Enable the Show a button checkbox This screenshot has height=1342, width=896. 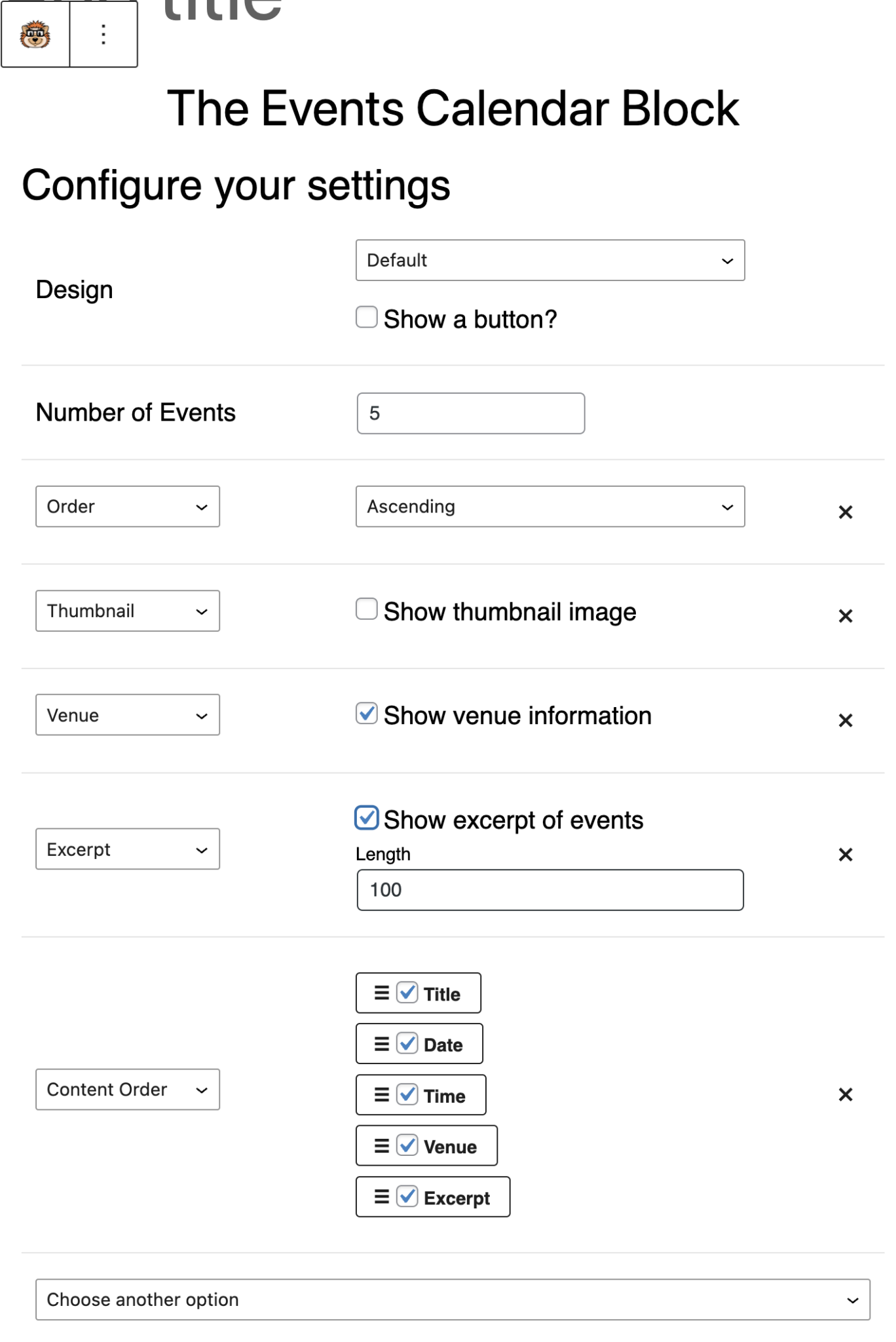pos(367,317)
